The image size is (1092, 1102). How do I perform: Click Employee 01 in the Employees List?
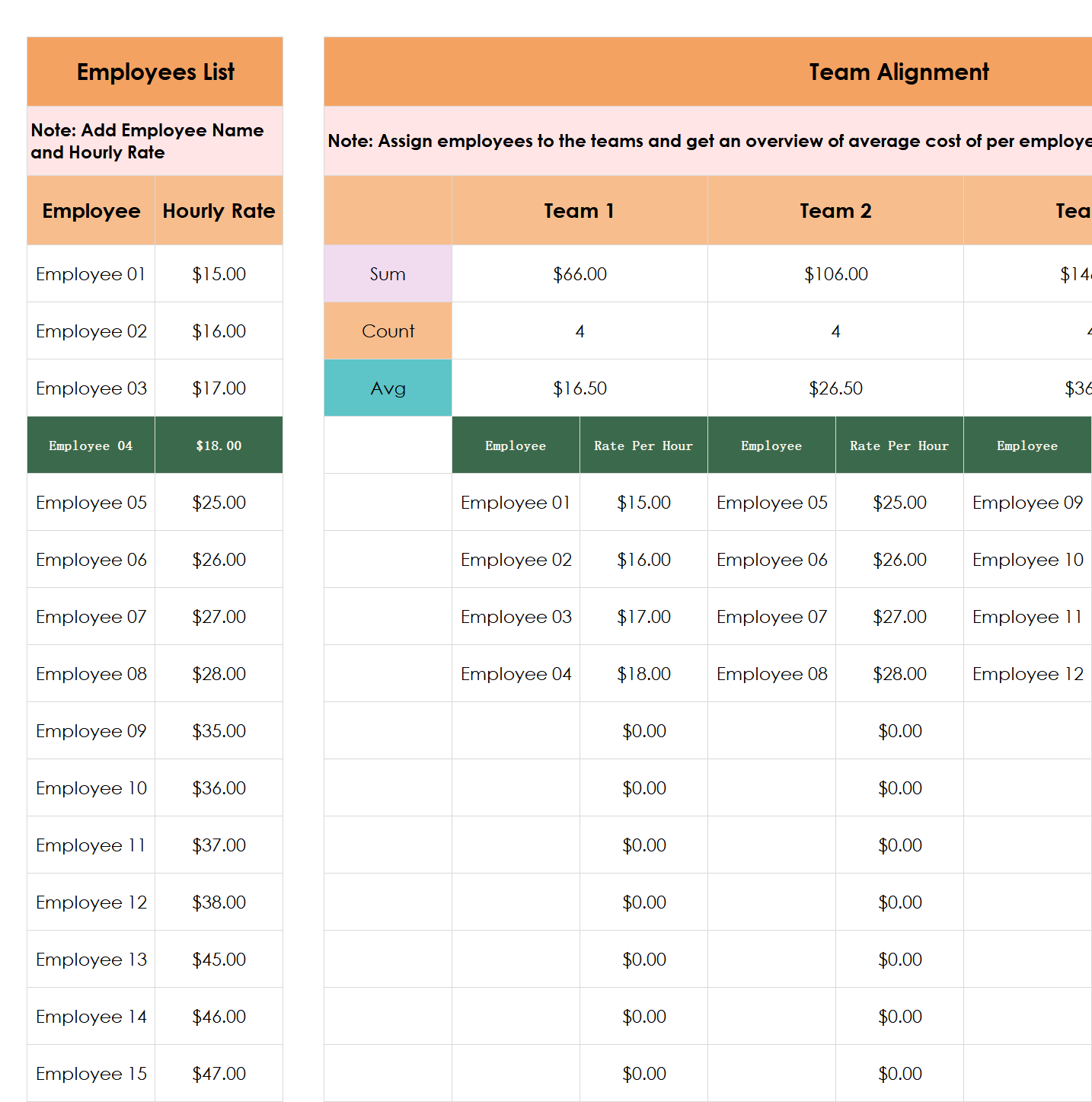[91, 274]
